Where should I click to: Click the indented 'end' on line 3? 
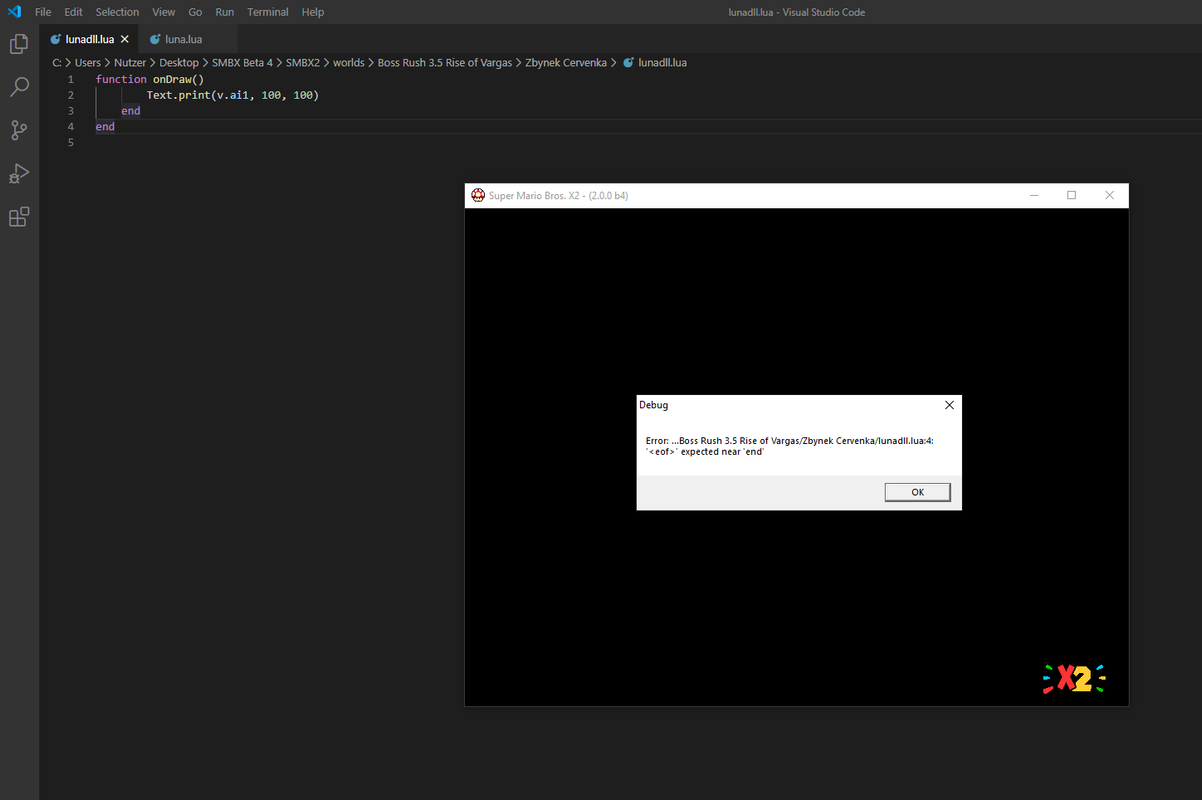coord(131,110)
